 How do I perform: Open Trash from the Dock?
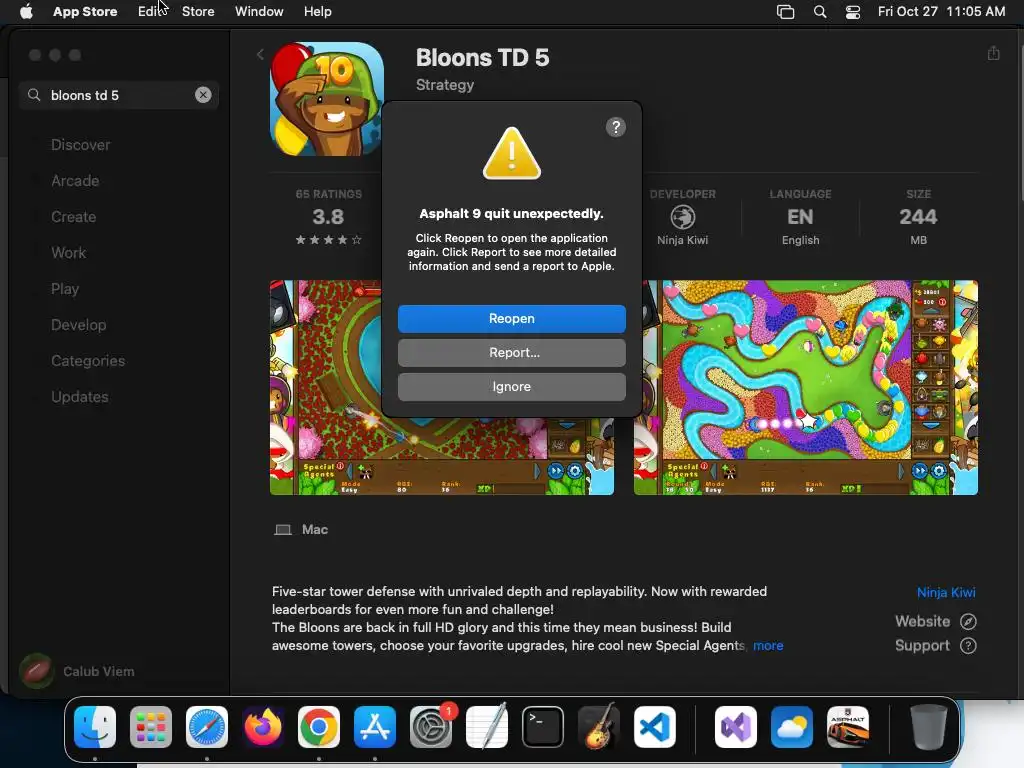929,727
